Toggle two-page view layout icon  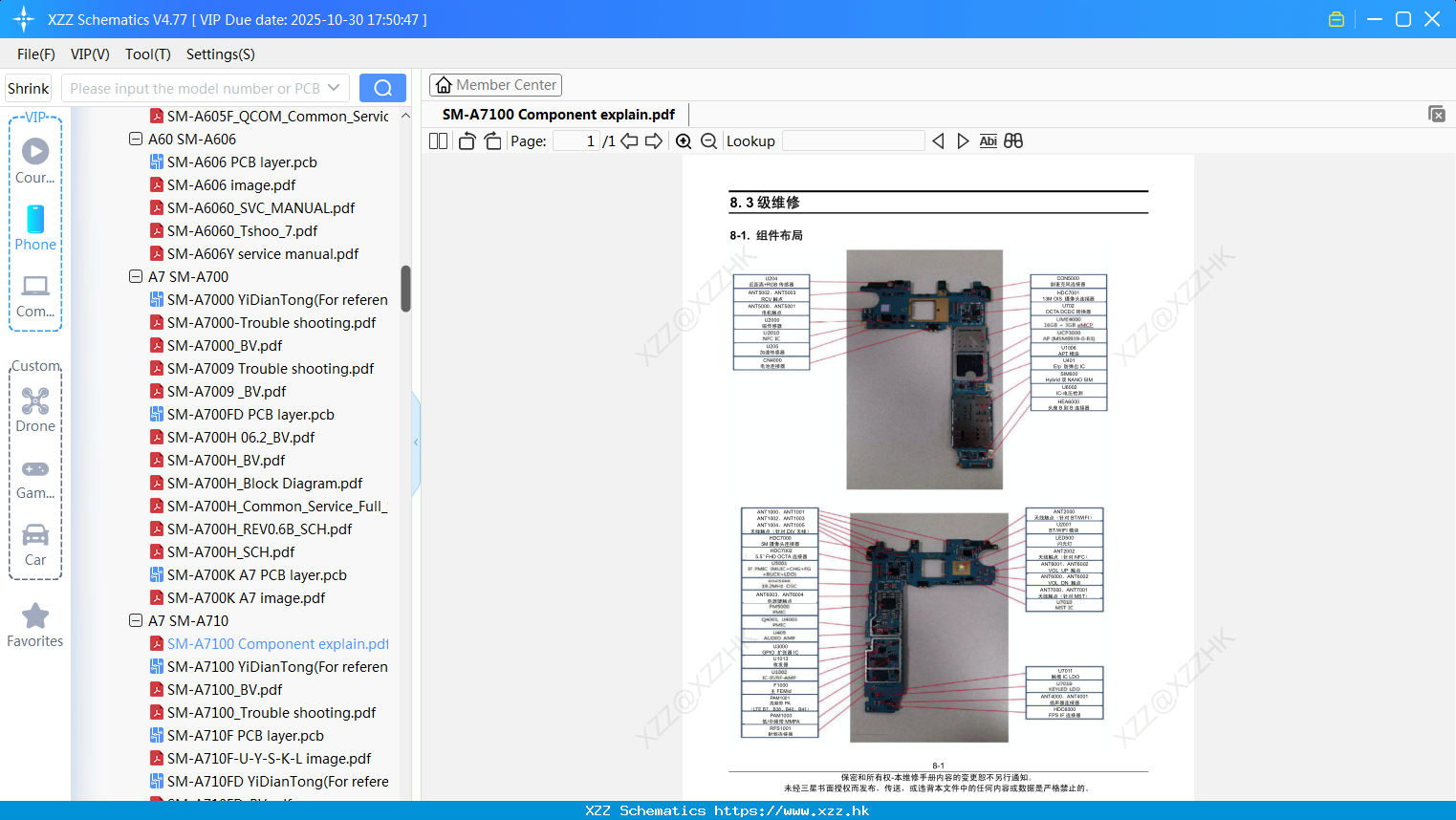438,140
